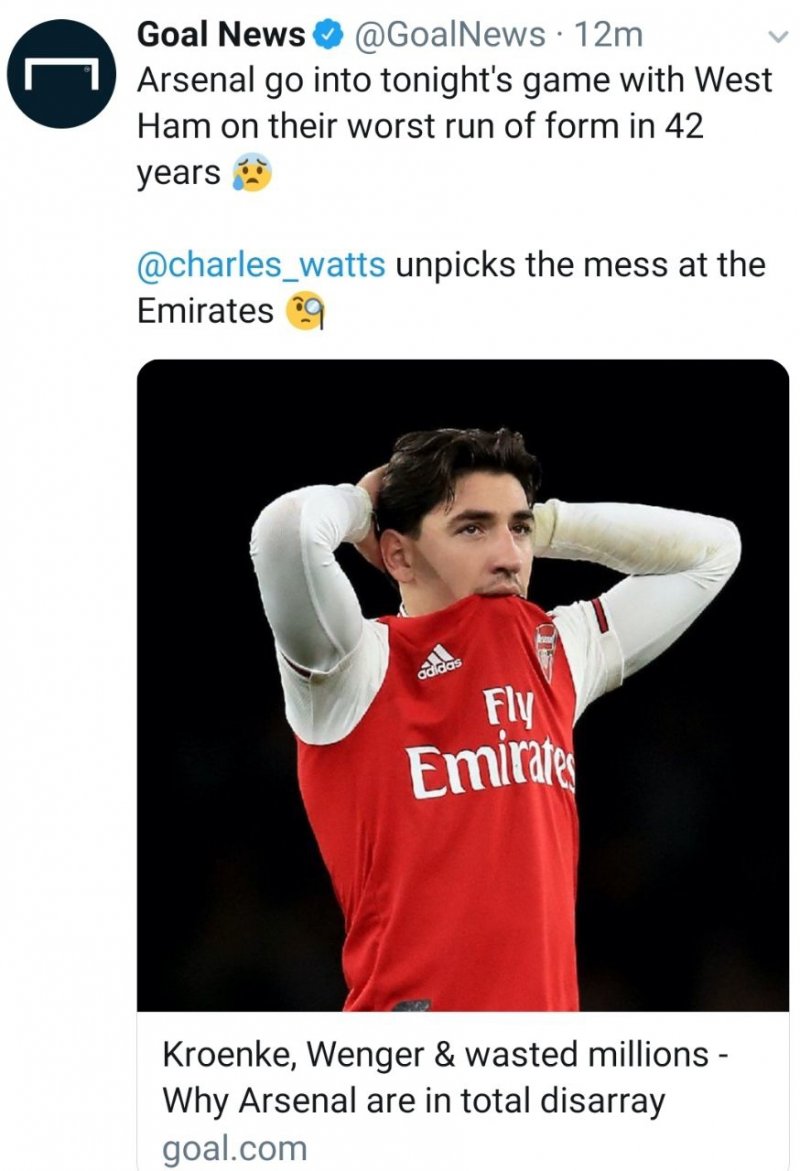Select 'Why Arsenal are in total disarray' line
This screenshot has width=800, height=1171.
coord(413,1101)
